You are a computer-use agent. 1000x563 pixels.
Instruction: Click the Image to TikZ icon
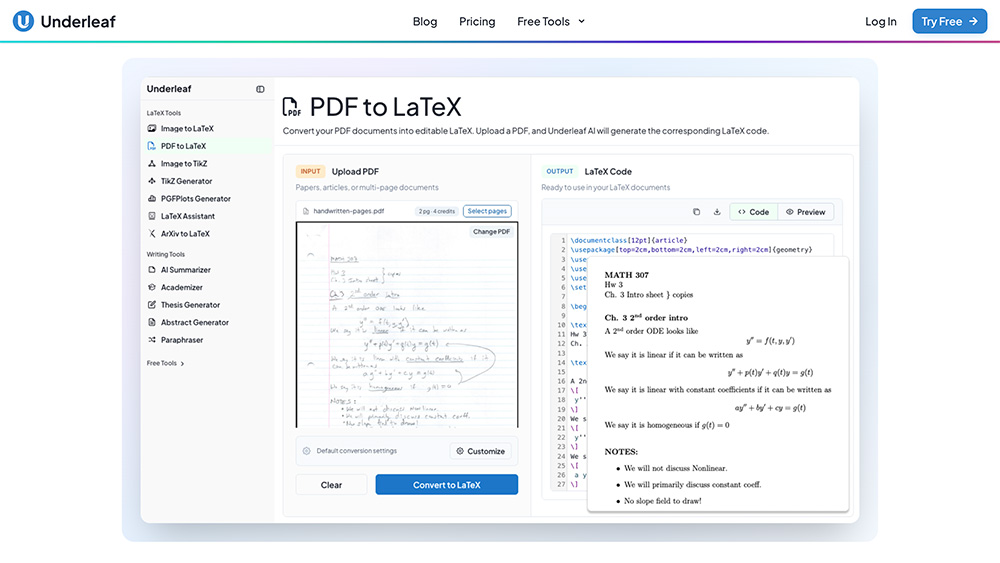(x=152, y=163)
